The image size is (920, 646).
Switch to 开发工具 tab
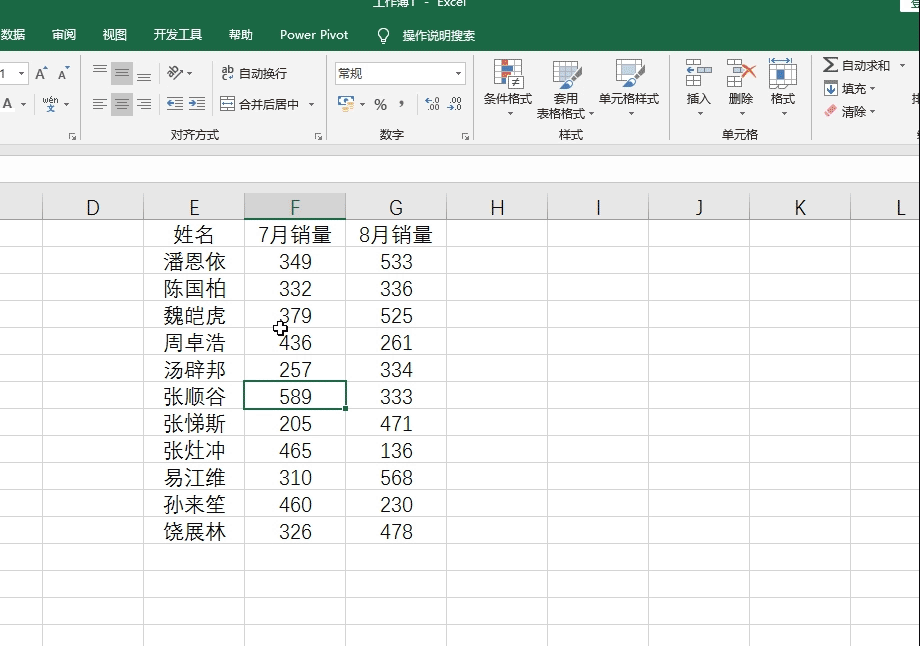click(x=178, y=35)
